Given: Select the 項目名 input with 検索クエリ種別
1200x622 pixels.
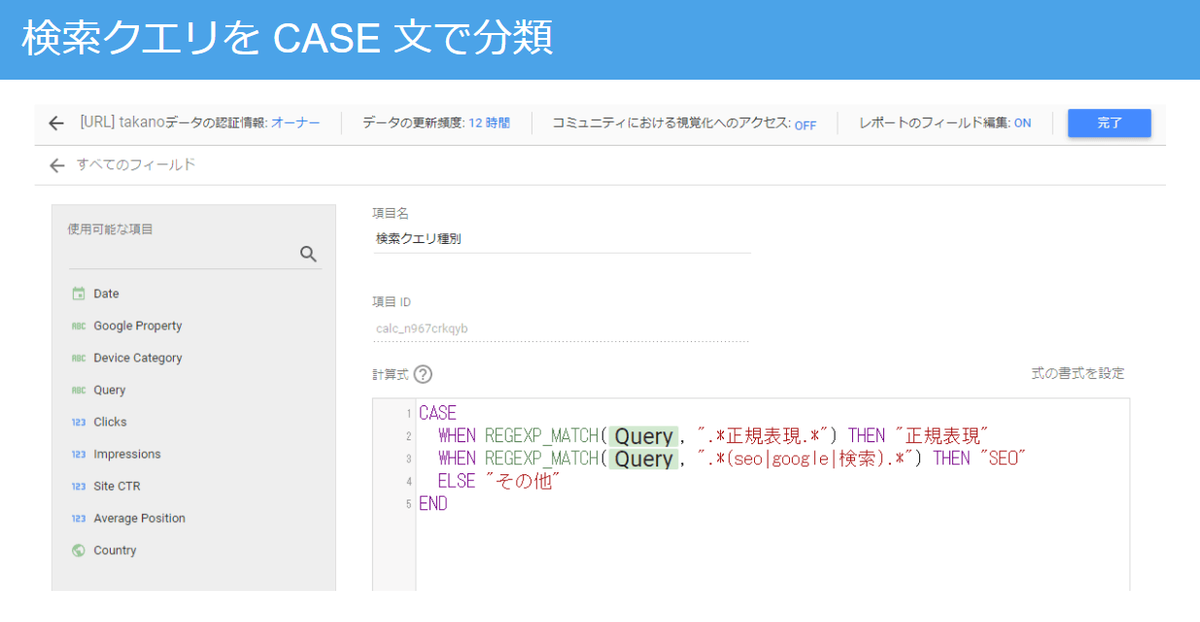Looking at the screenshot, I should [x=561, y=239].
